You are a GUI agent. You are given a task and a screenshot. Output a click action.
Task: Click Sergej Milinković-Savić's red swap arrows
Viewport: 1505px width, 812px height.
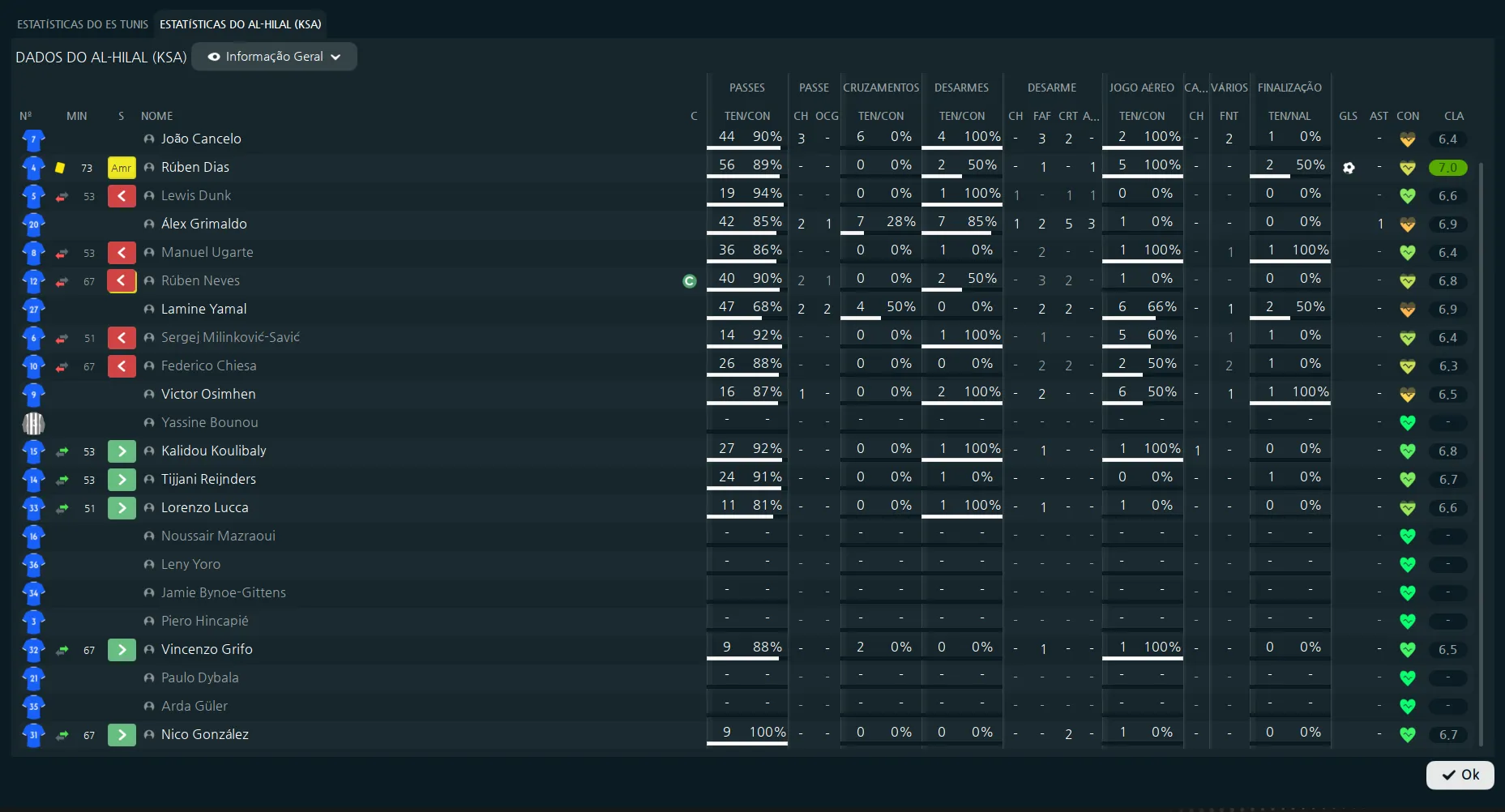tap(62, 338)
